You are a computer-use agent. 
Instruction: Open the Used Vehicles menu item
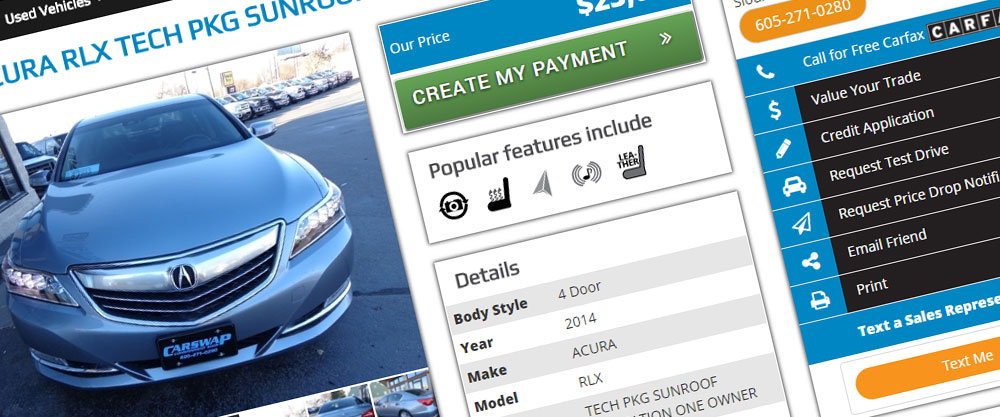[47, 11]
